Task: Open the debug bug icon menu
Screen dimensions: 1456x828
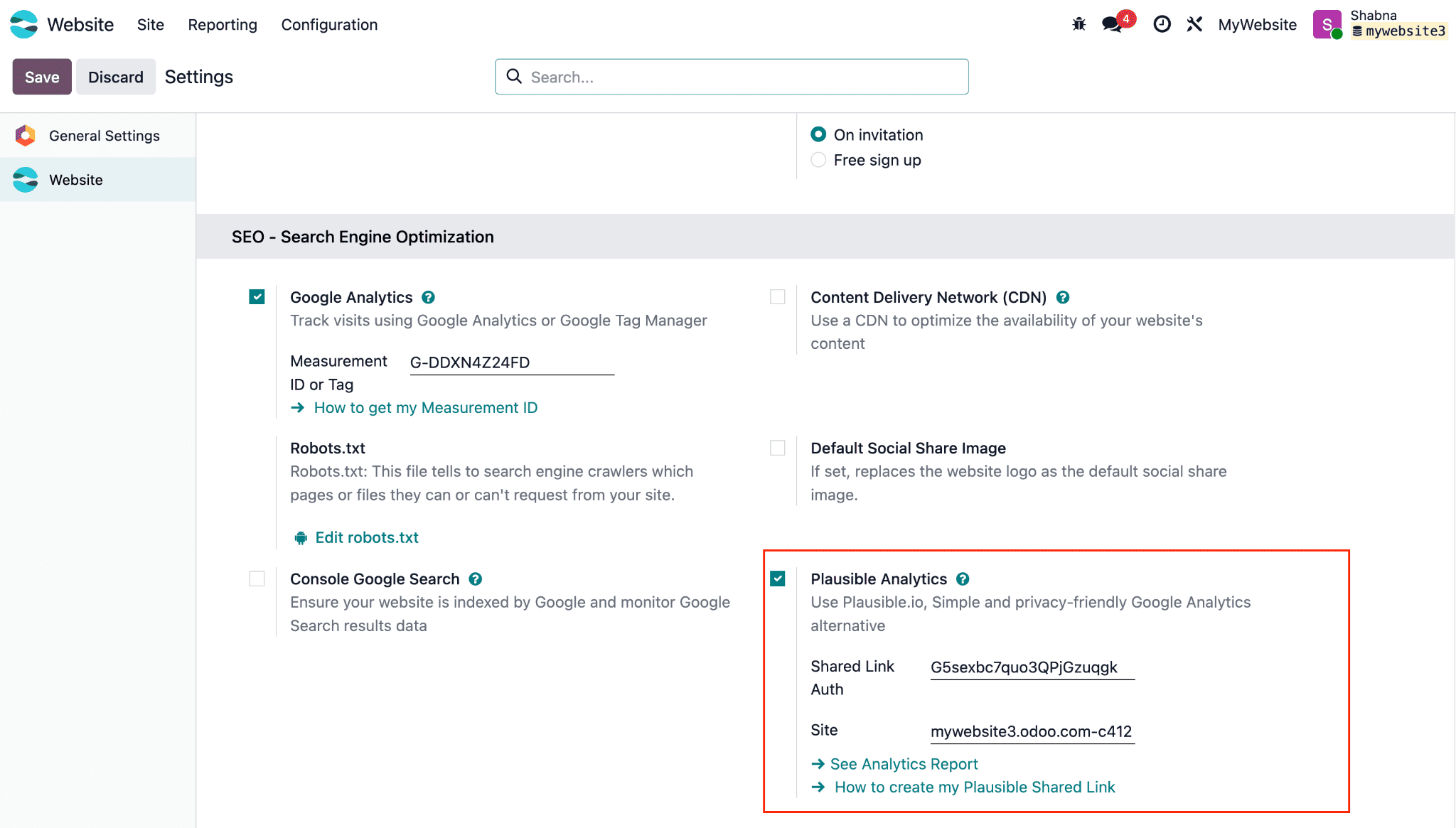Action: (x=1078, y=25)
